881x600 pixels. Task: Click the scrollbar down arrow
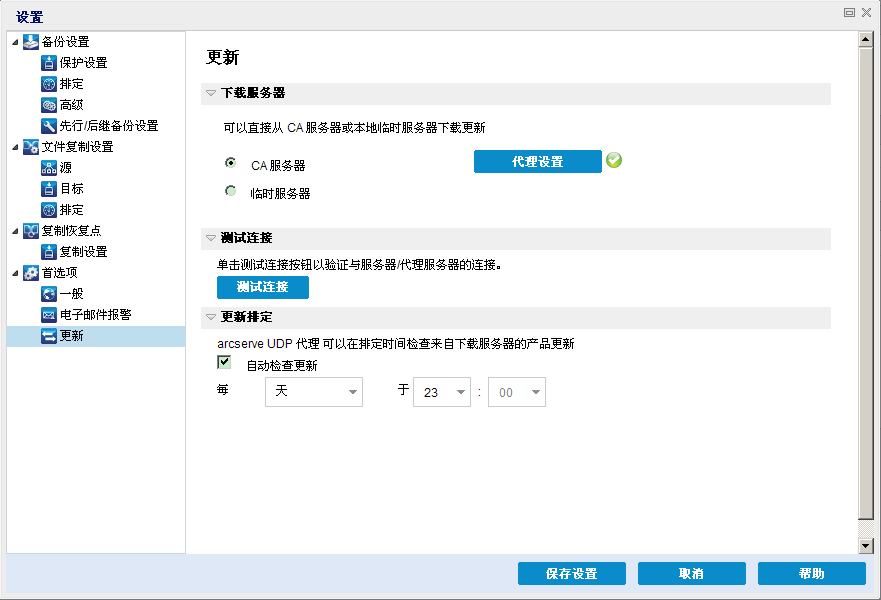[x=863, y=545]
